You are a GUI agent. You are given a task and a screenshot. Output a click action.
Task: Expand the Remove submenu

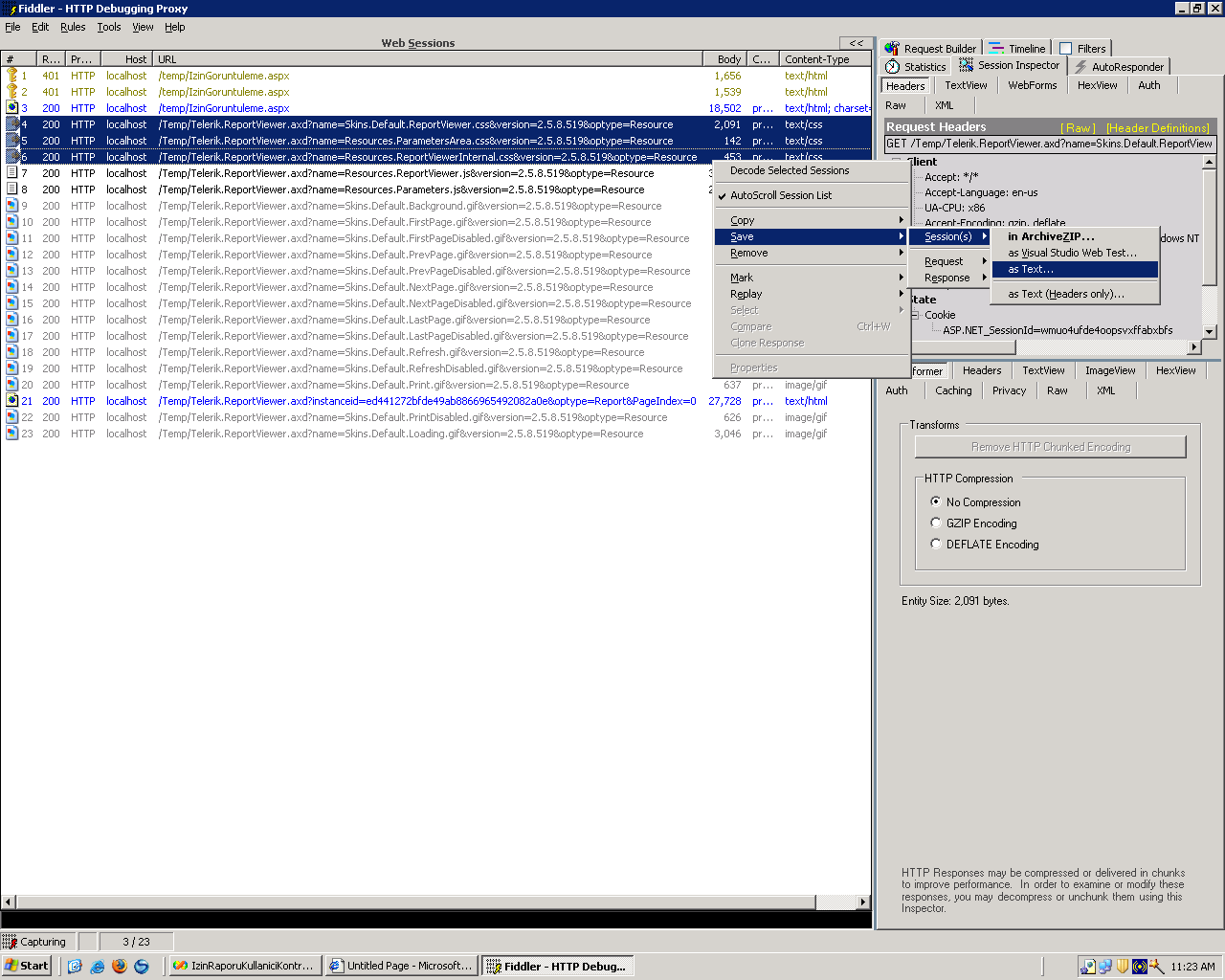pyautogui.click(x=812, y=253)
